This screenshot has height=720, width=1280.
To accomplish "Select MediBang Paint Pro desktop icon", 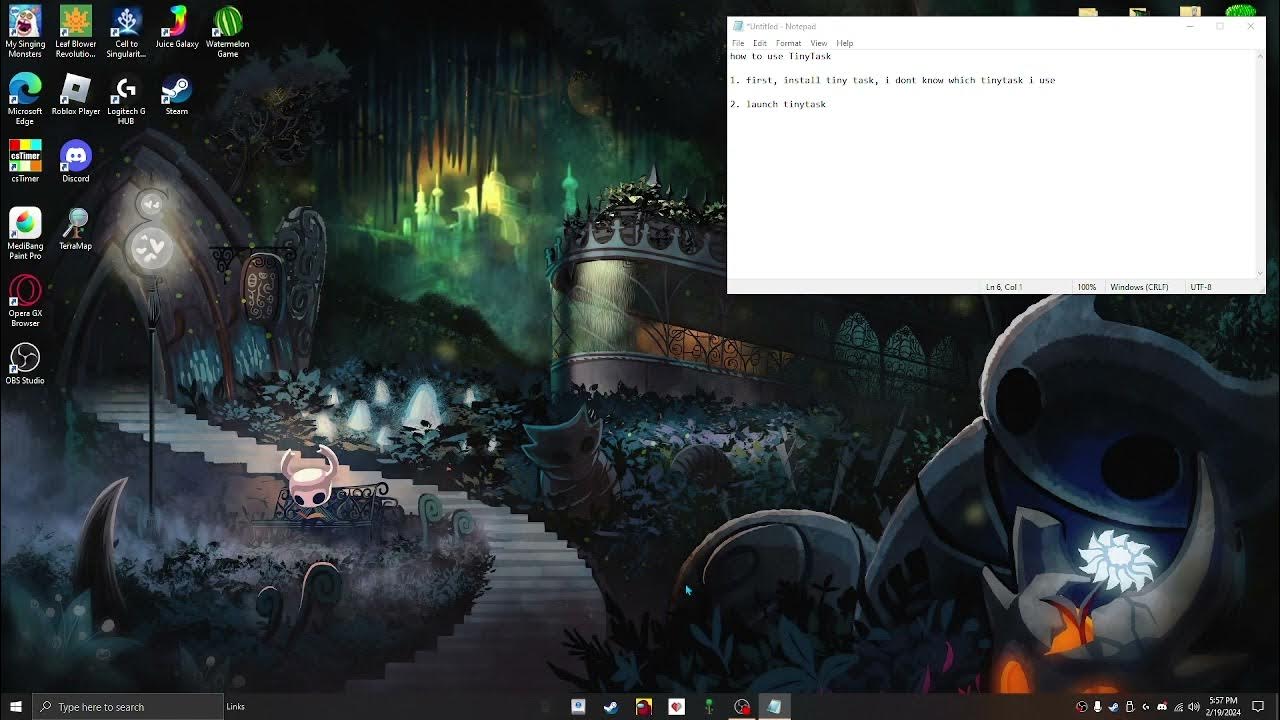I will tap(25, 234).
